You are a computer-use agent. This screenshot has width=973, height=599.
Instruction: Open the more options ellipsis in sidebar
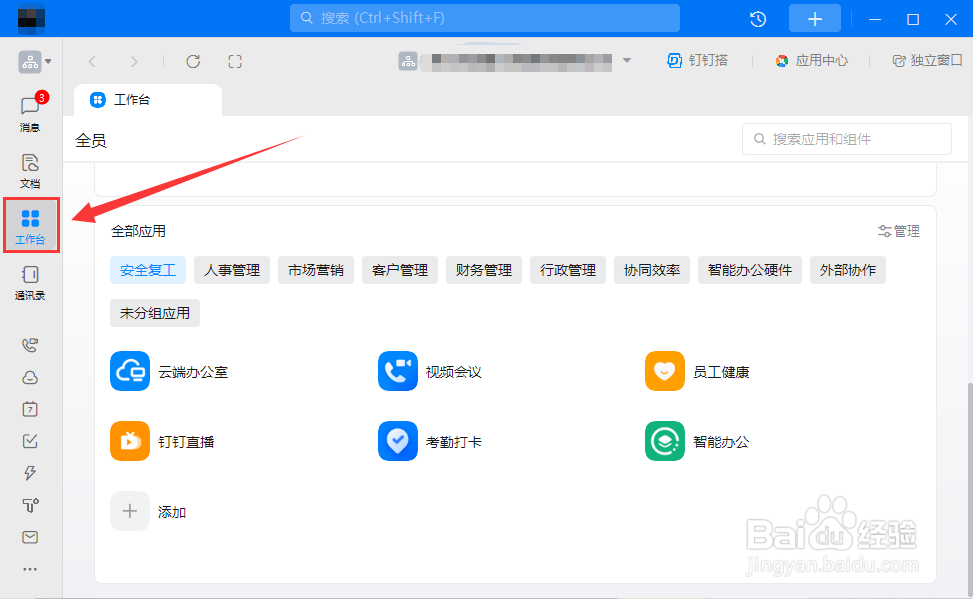(30, 569)
